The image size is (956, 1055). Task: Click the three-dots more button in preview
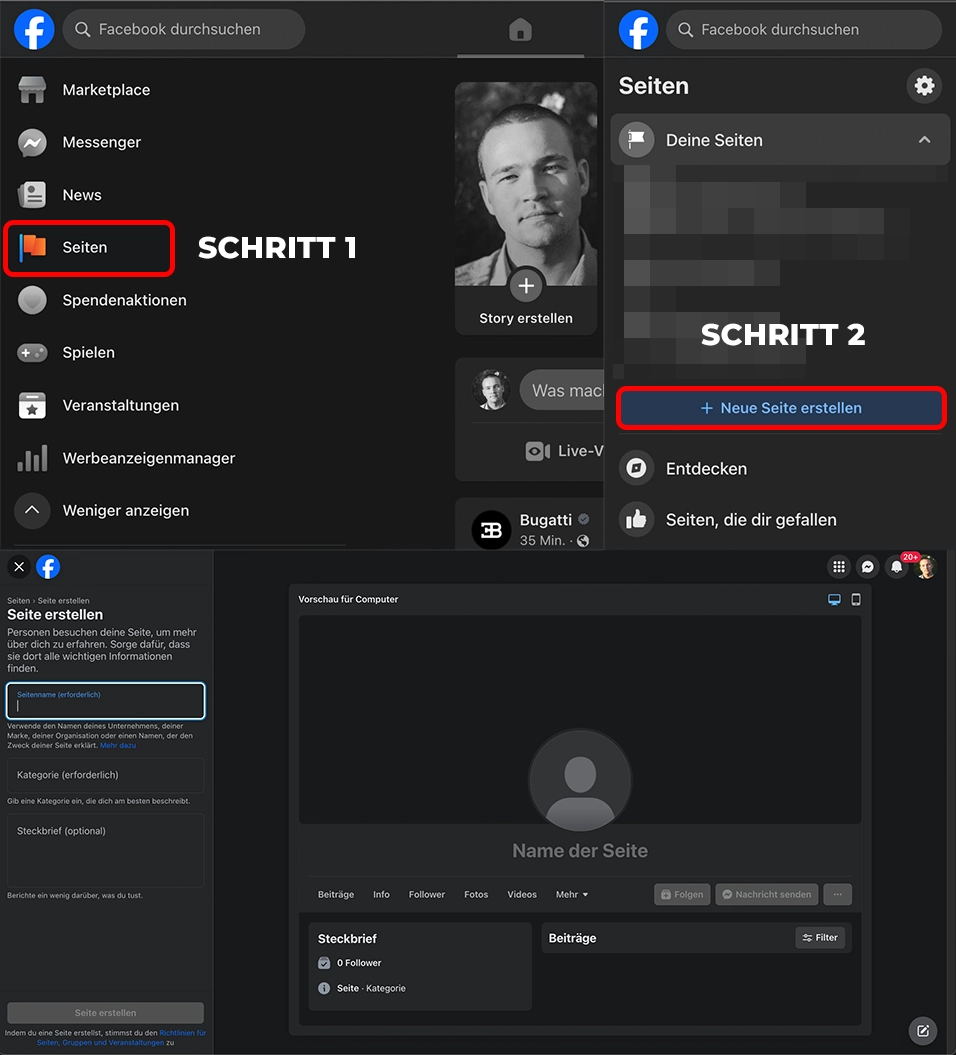838,894
